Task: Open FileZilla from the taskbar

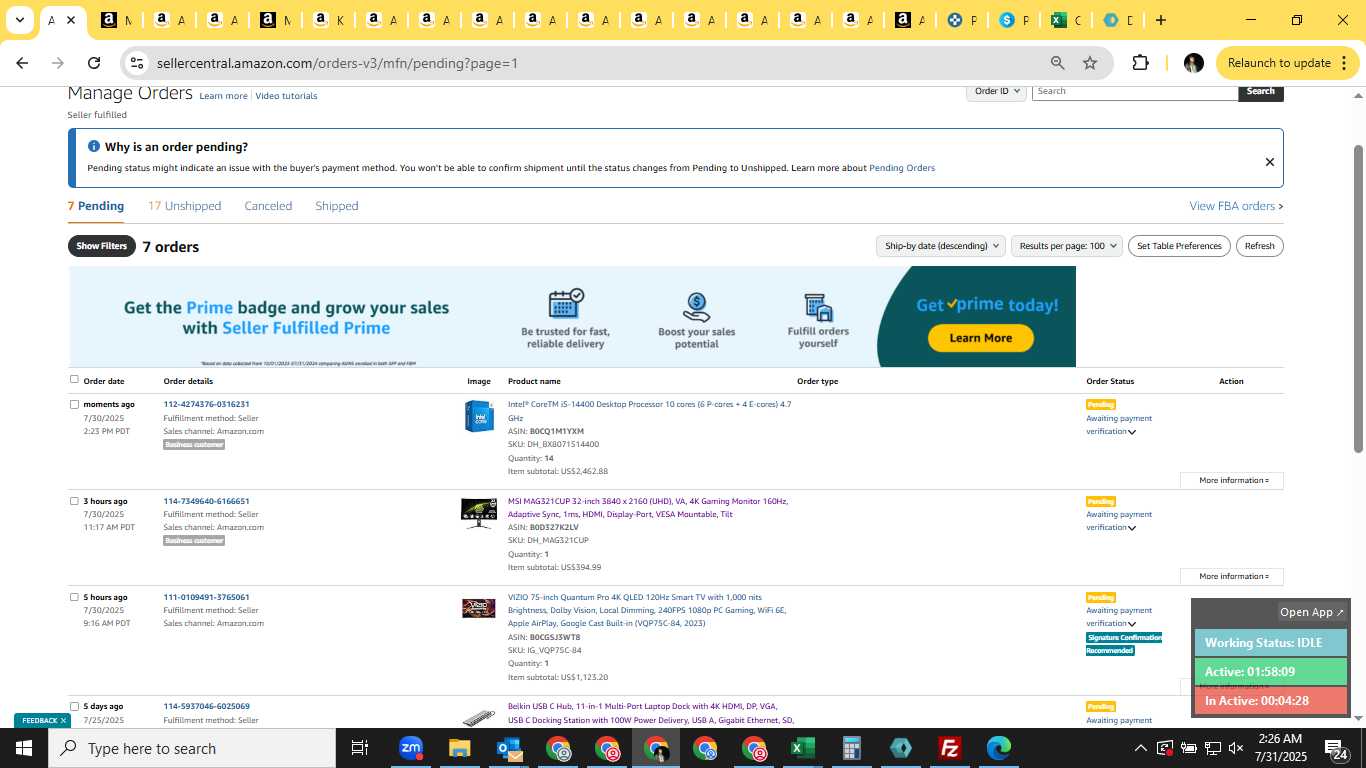Action: tap(950, 748)
